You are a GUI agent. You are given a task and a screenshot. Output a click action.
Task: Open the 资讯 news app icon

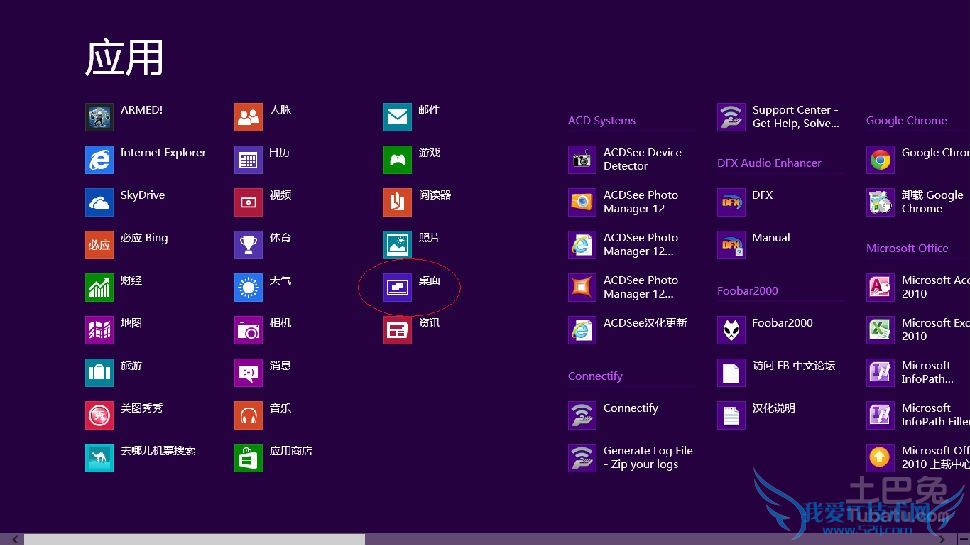coord(397,330)
